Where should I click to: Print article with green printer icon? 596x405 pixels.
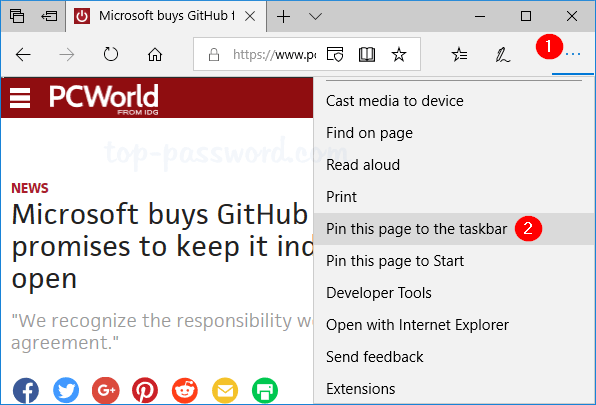coord(265,391)
